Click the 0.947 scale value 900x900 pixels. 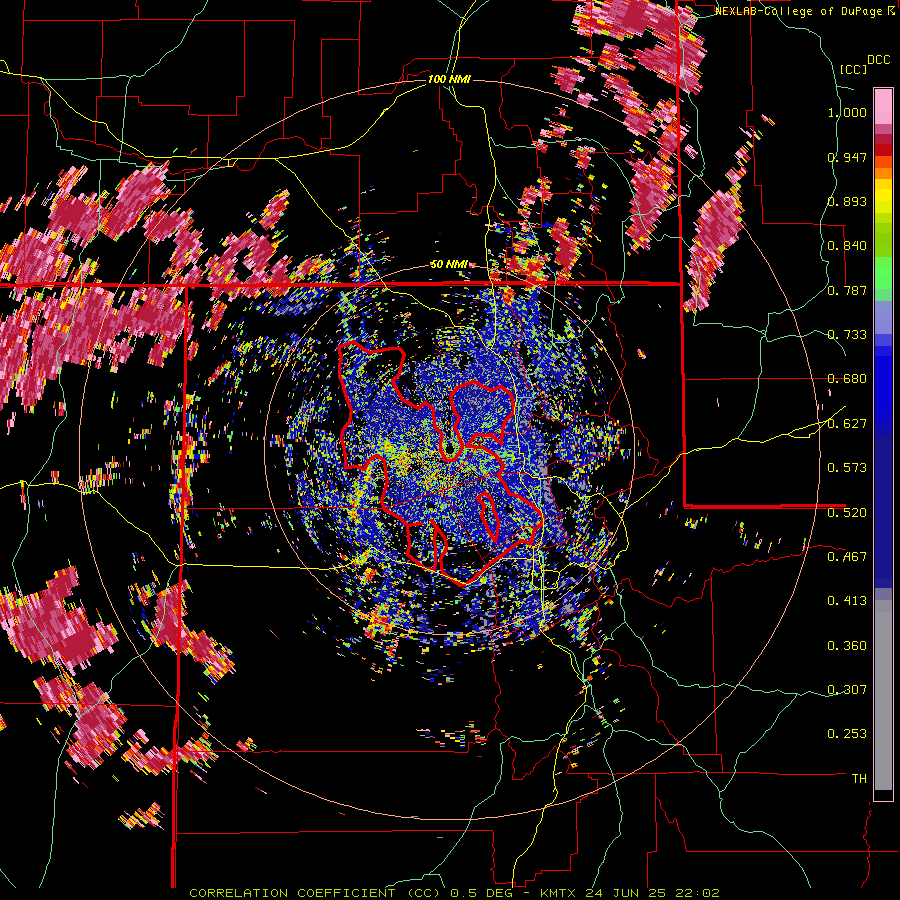click(x=847, y=157)
